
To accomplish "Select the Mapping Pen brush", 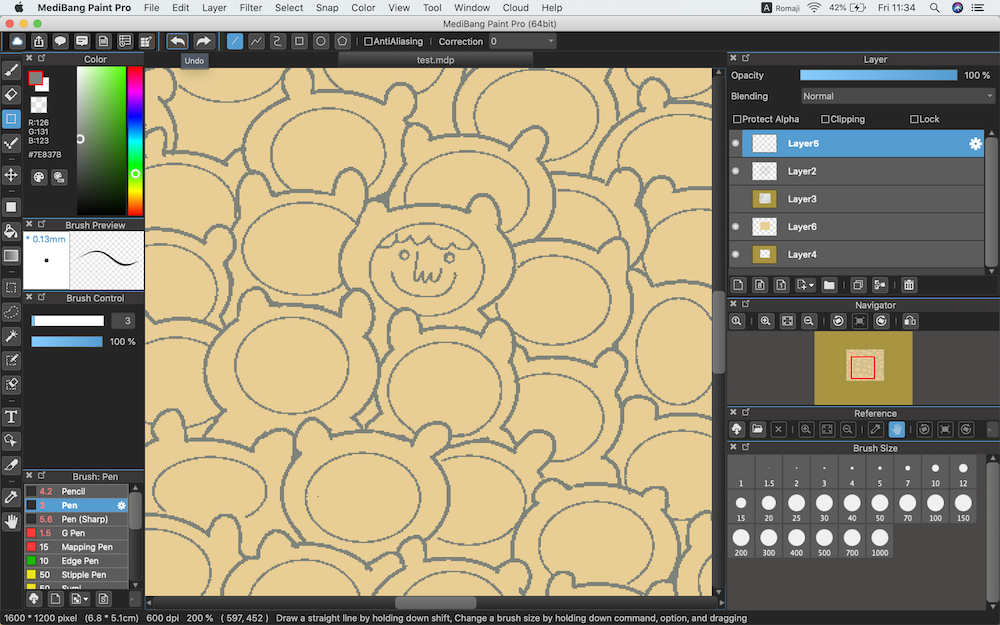I will coord(77,547).
